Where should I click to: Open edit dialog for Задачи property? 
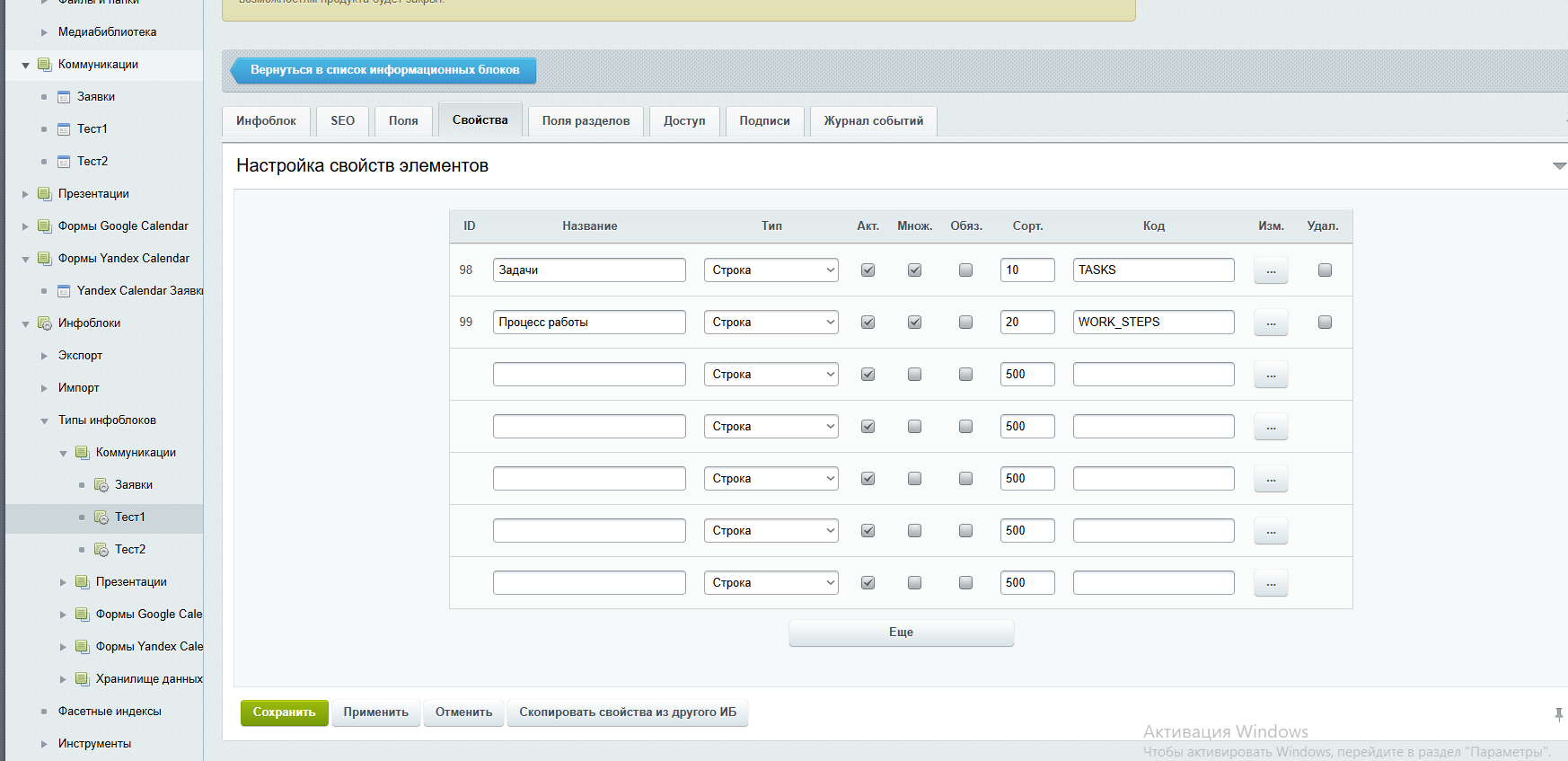[1271, 270]
